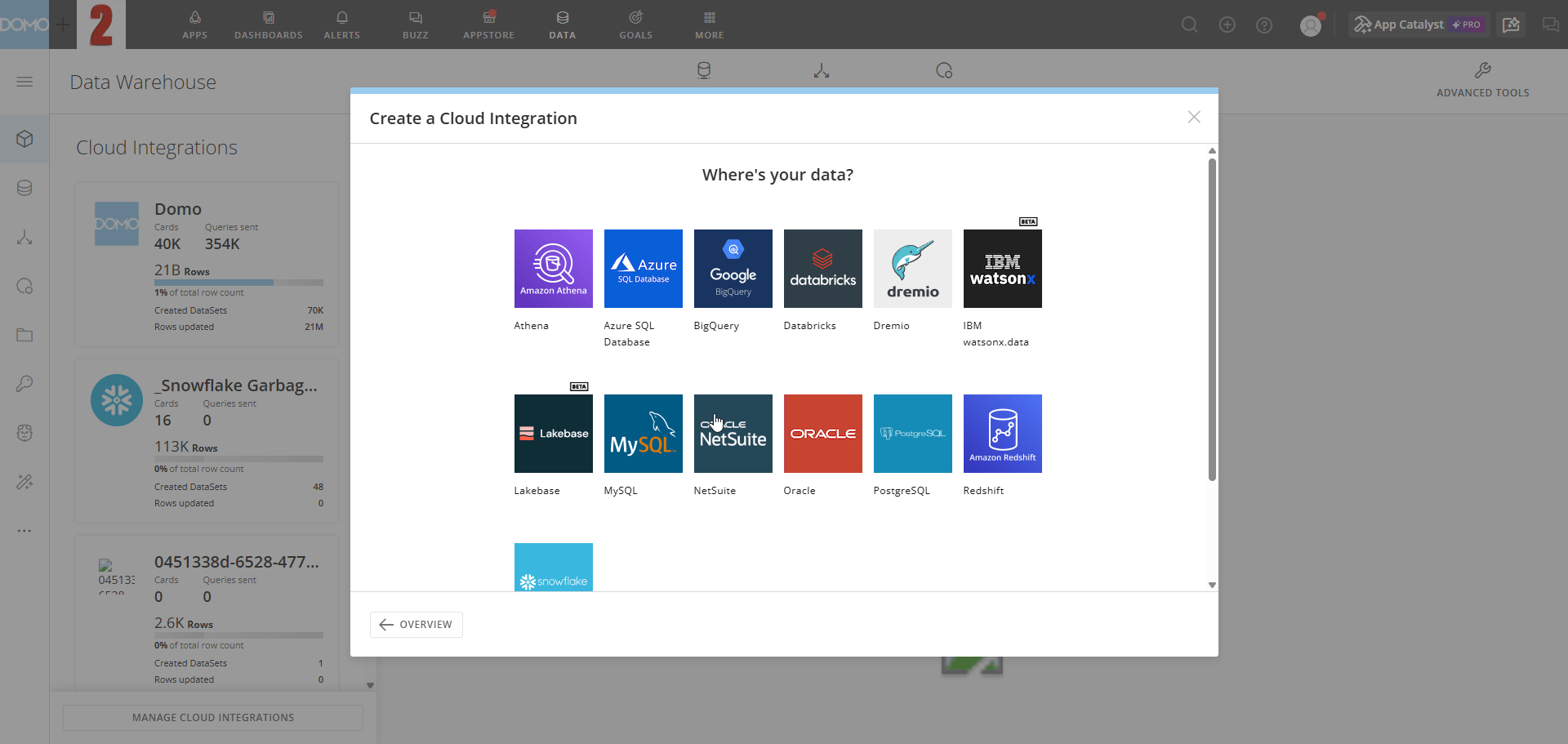The height and width of the screenshot is (744, 1568).
Task: Open the 0451338d-6528-477... integration card
Action: (207, 614)
